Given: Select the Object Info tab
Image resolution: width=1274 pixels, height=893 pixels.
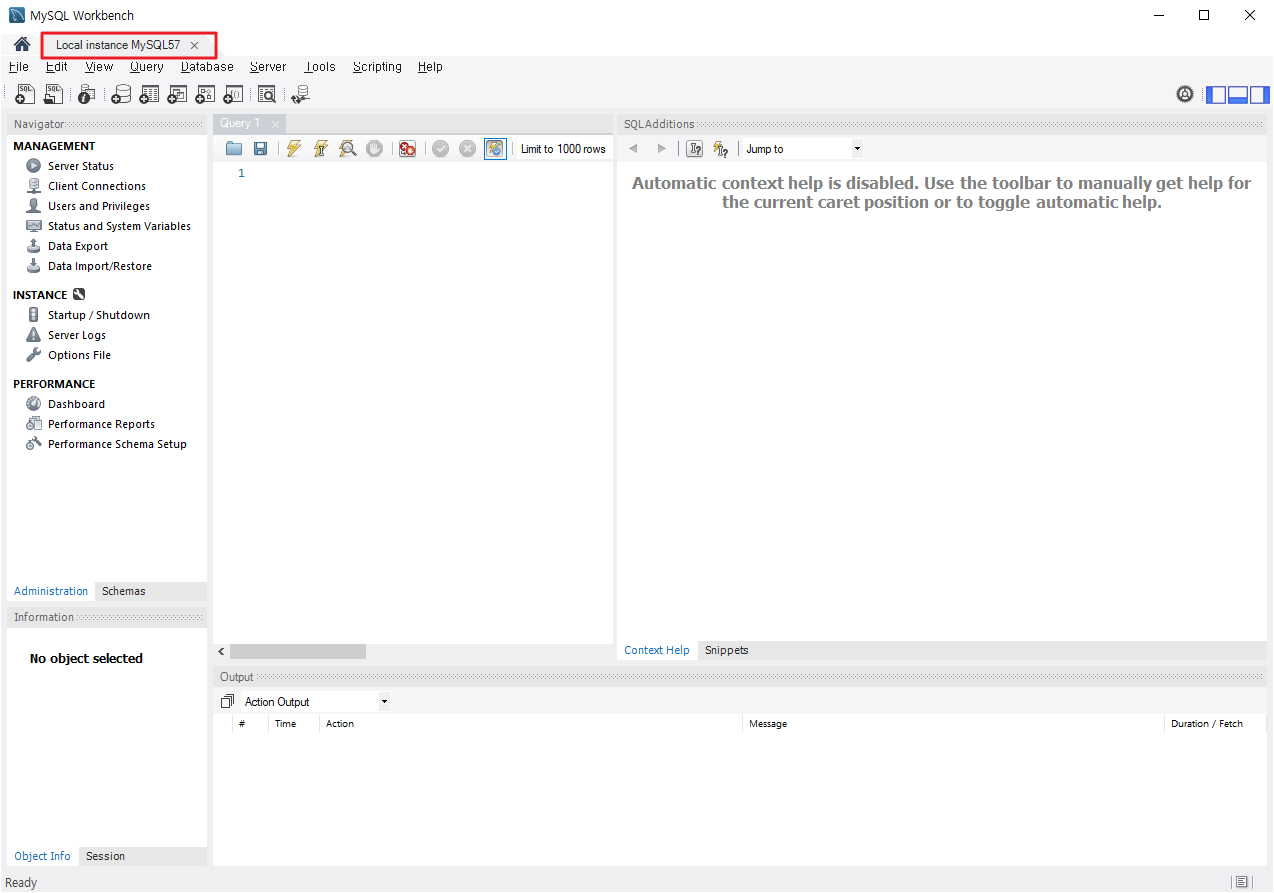Looking at the screenshot, I should [x=42, y=856].
